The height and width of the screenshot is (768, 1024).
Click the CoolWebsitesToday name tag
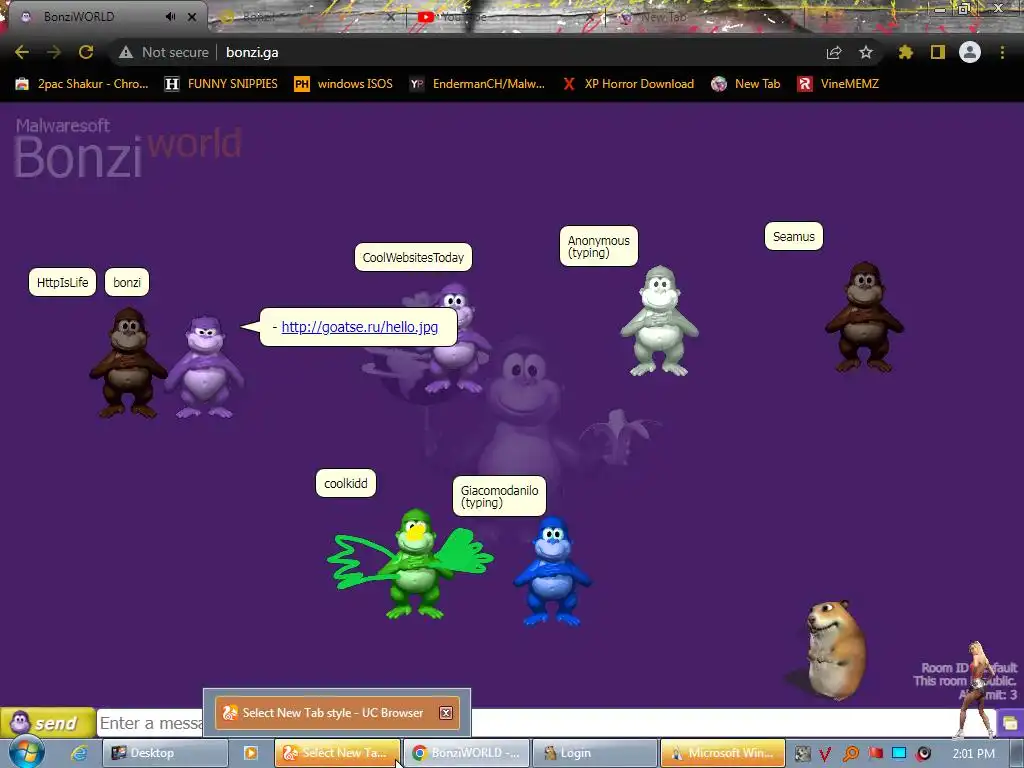pos(413,257)
